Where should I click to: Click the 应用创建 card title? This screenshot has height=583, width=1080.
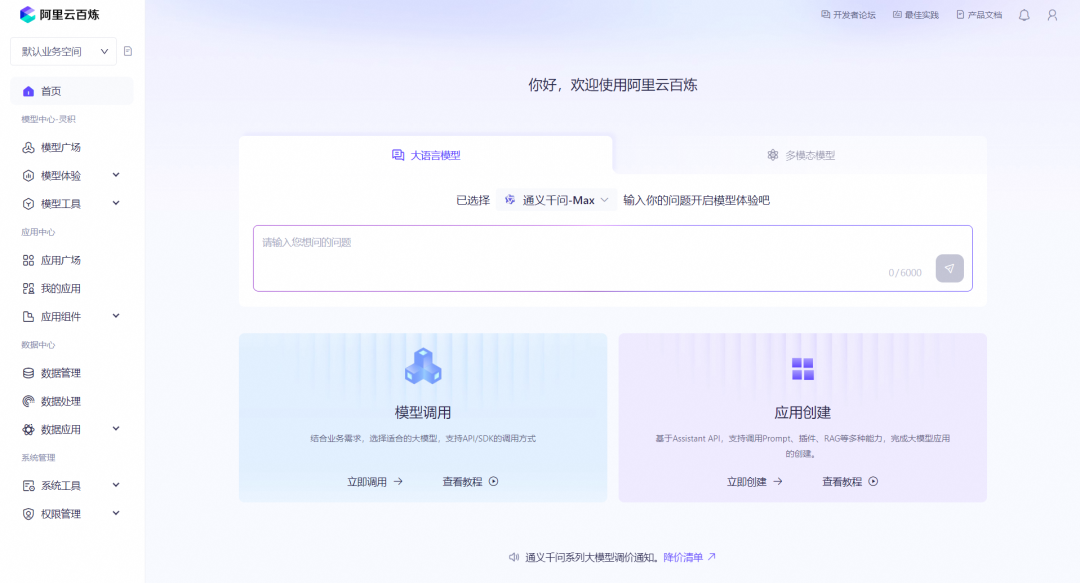pos(802,413)
